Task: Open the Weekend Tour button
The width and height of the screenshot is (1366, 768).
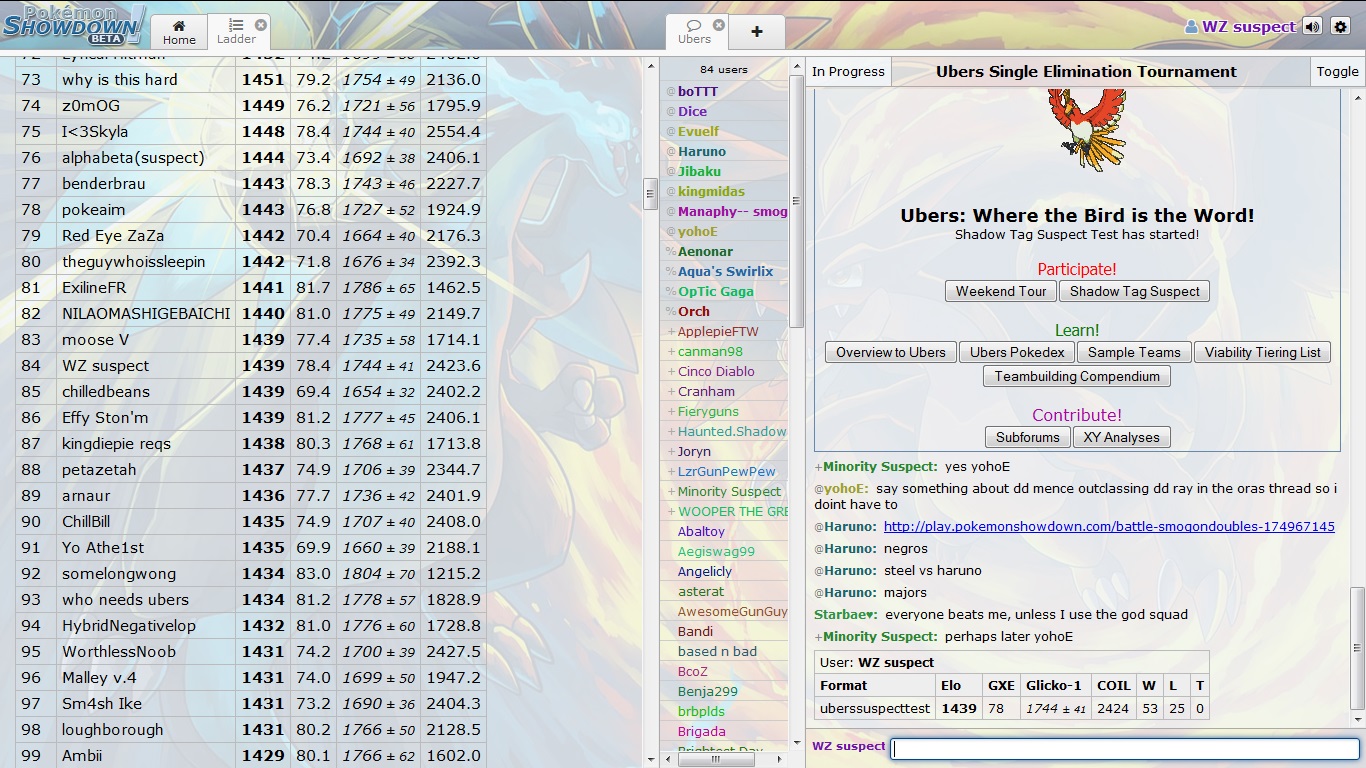Action: click(x=1001, y=291)
